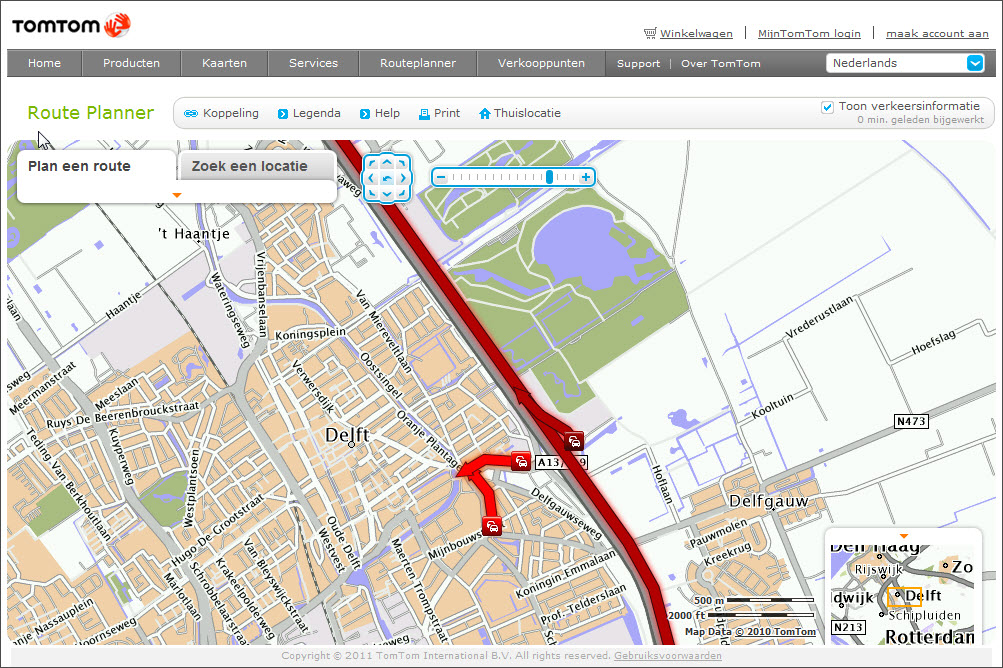The width and height of the screenshot is (1003, 668).
Task: Collapse the overview minimap with the orange arrow
Action: tap(904, 536)
